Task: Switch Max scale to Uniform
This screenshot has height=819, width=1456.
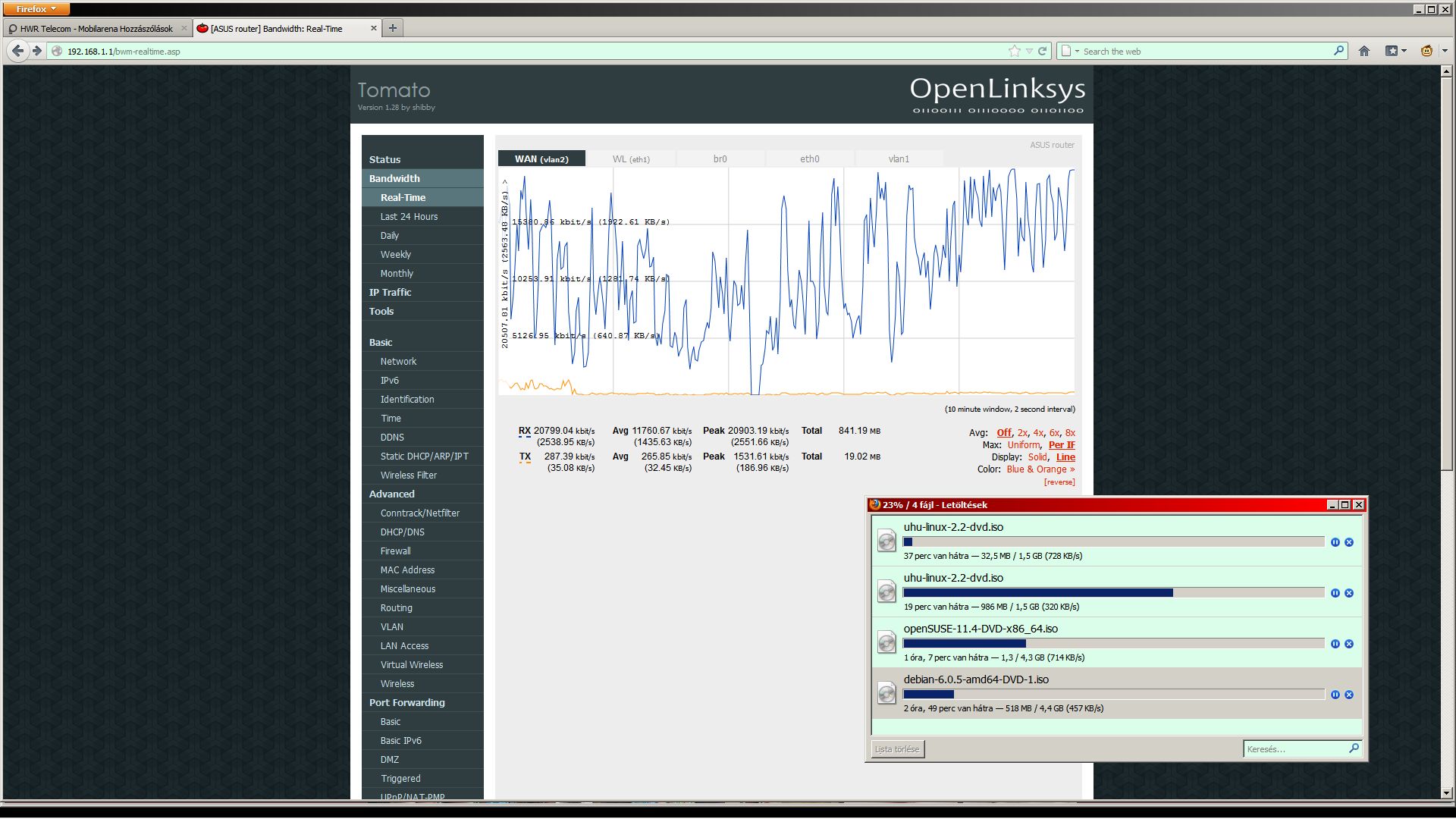Action: [1024, 445]
